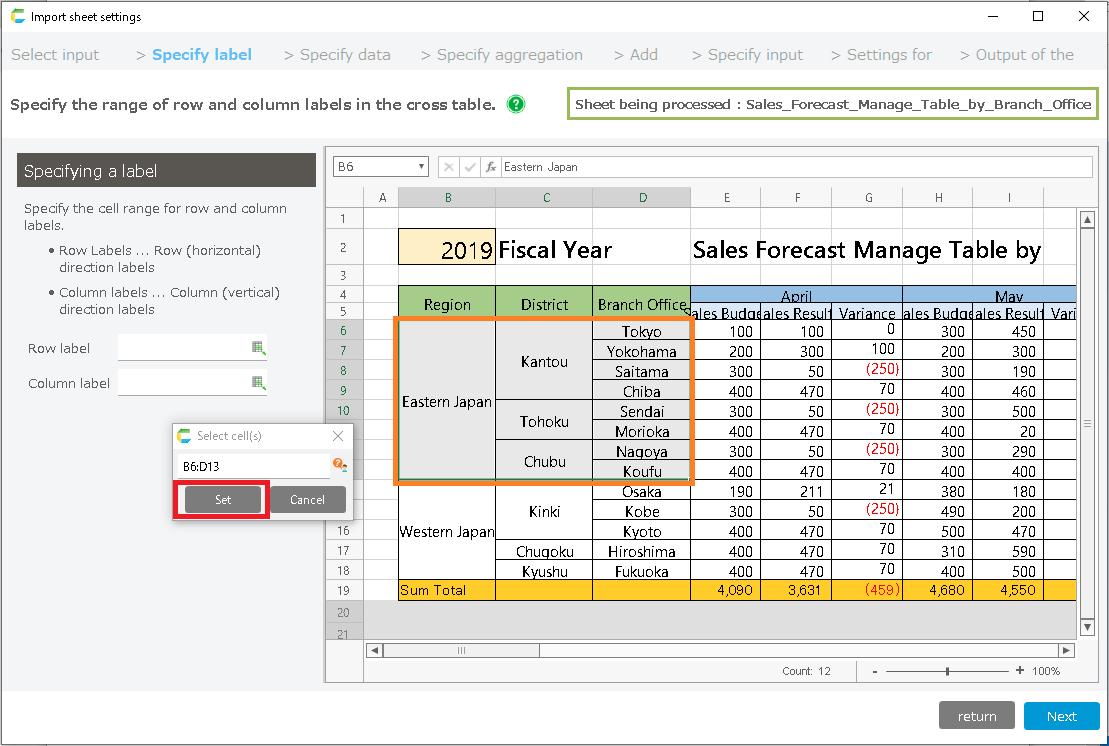Go to the Select input step
Image resolution: width=1109 pixels, height=746 pixels.
tap(55, 55)
